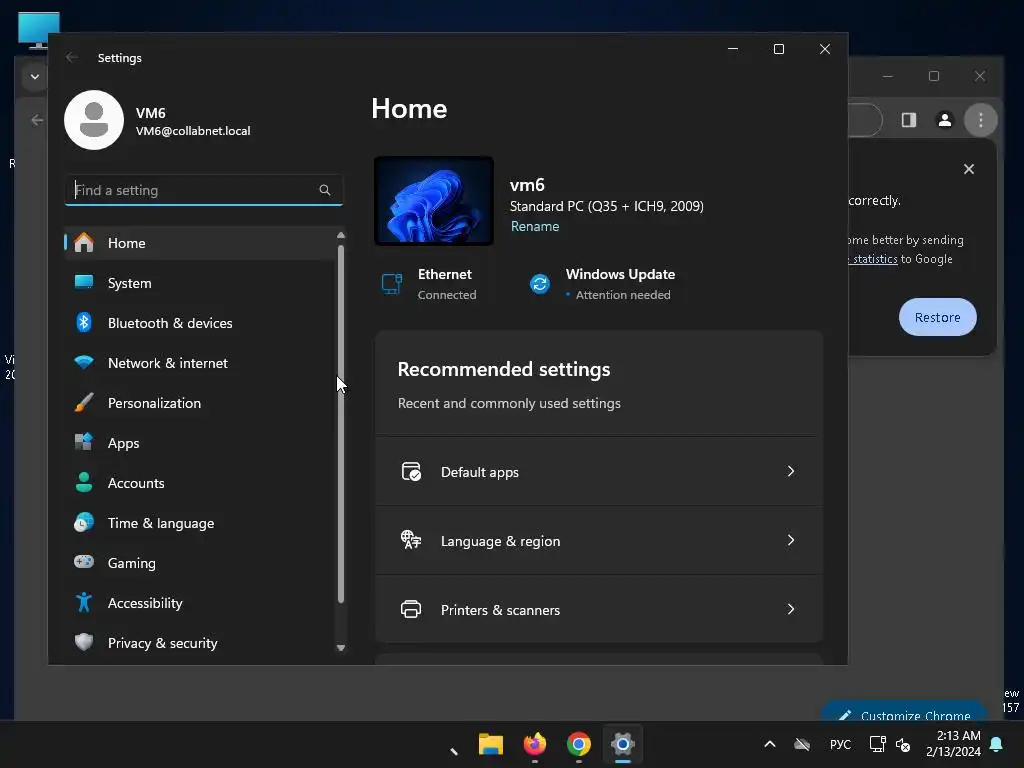Image resolution: width=1024 pixels, height=768 pixels.
Task: Click Chrome back navigation arrow
Action: pos(37,120)
